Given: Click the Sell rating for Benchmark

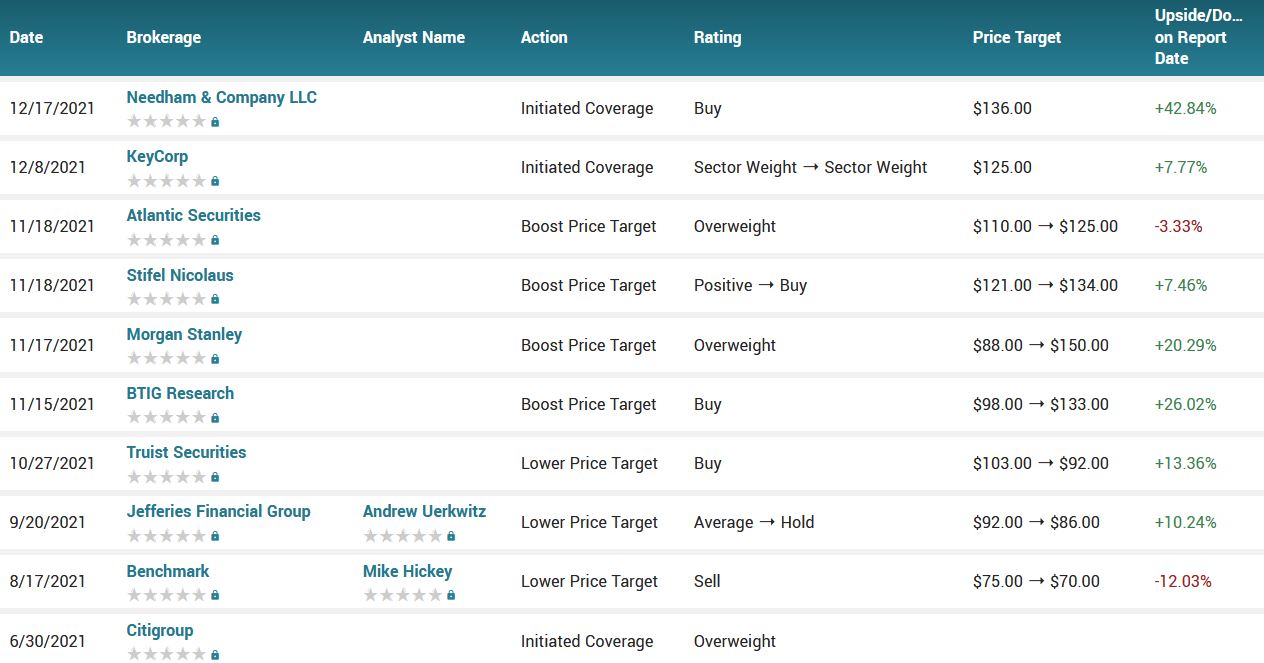Looking at the screenshot, I should tap(706, 581).
